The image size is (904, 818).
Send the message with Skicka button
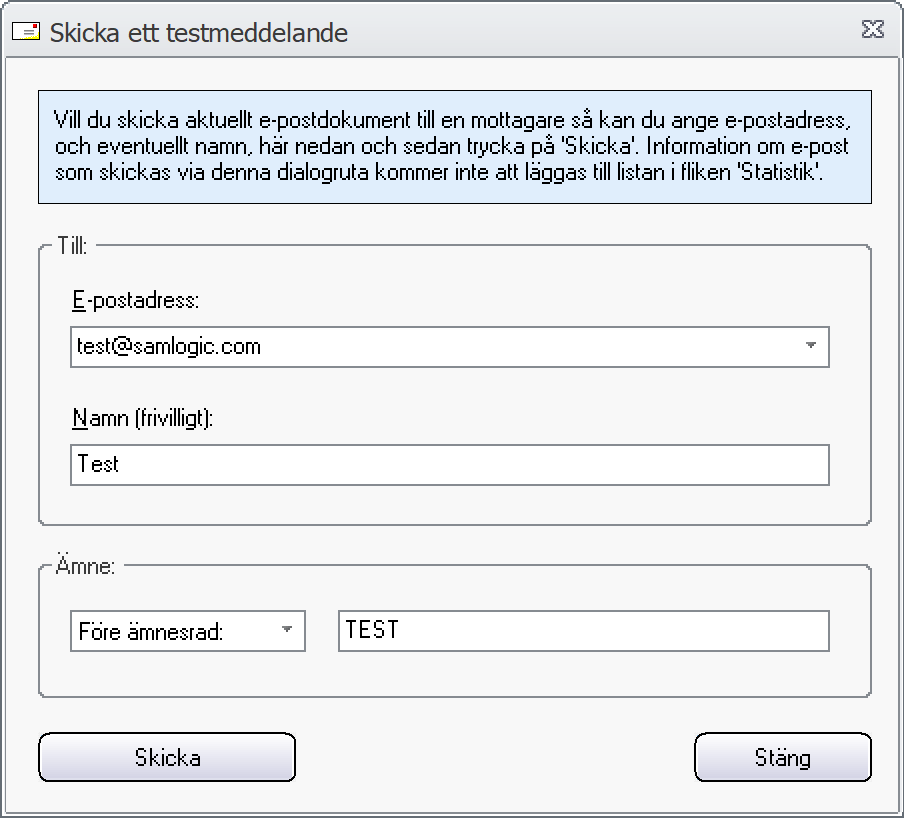167,757
